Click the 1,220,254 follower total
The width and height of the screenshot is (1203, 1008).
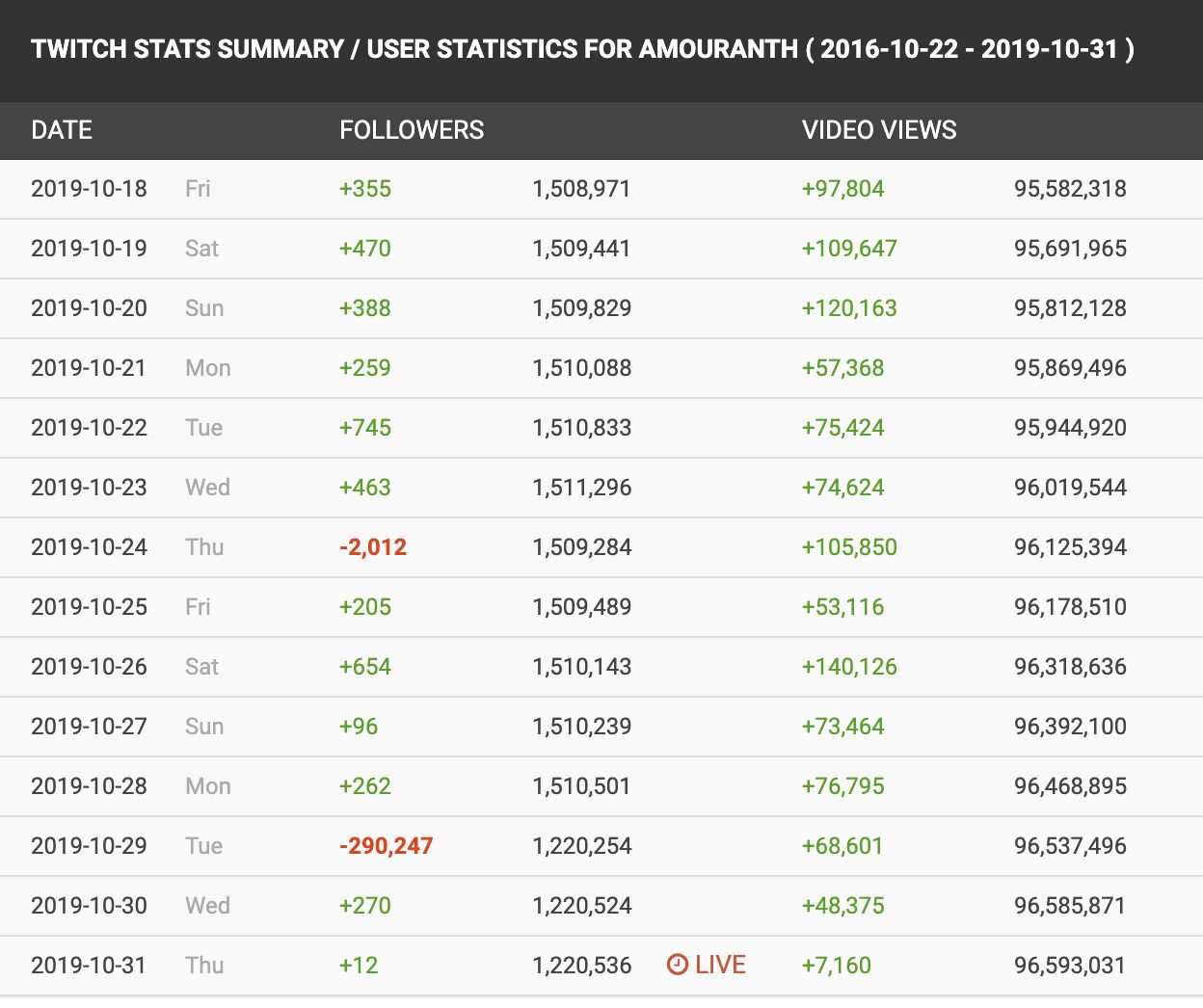(x=581, y=846)
